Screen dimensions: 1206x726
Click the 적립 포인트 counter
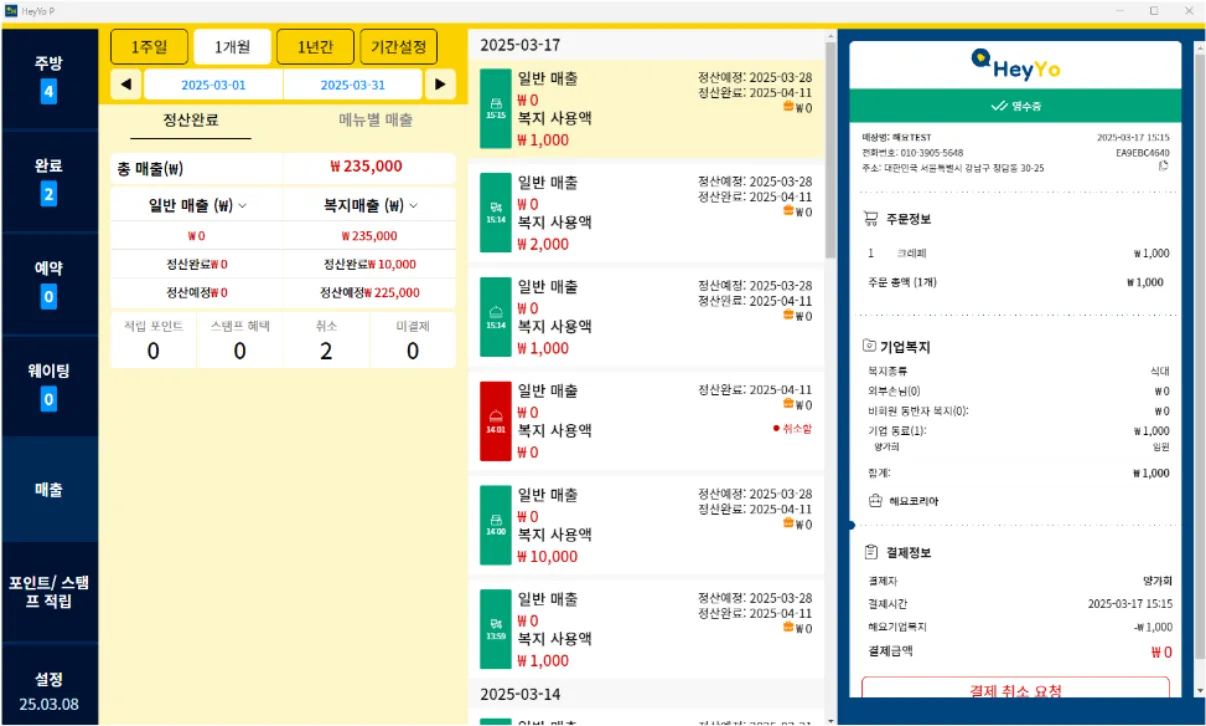coord(153,340)
